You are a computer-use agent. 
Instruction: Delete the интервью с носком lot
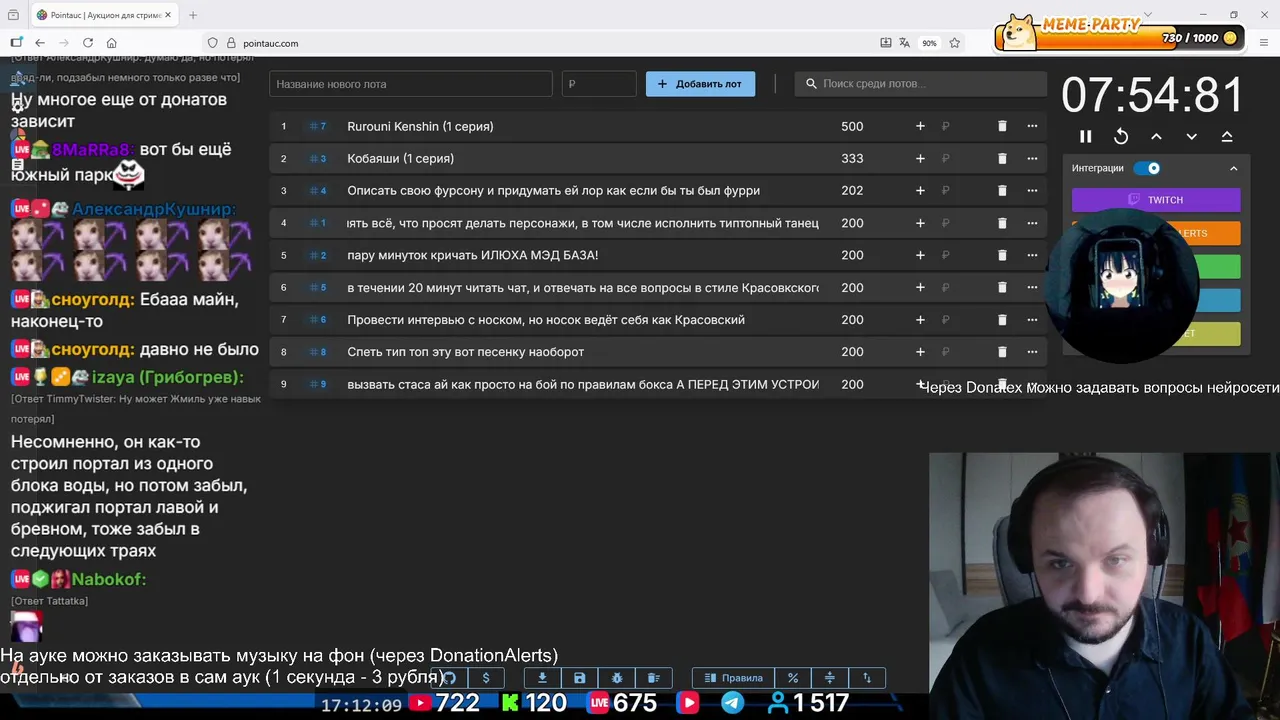pyautogui.click(x=1002, y=320)
